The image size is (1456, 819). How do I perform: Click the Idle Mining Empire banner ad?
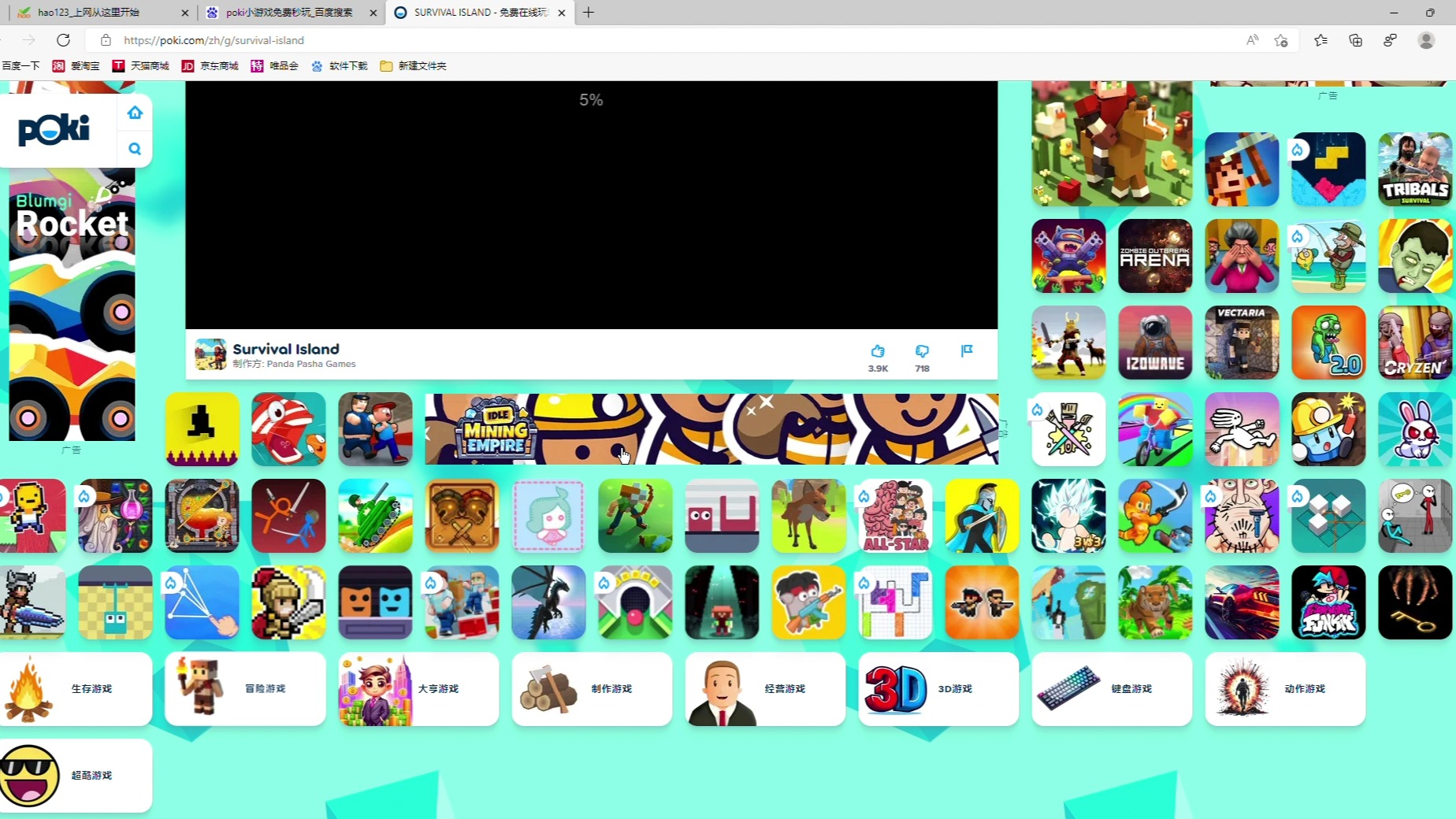tap(711, 429)
